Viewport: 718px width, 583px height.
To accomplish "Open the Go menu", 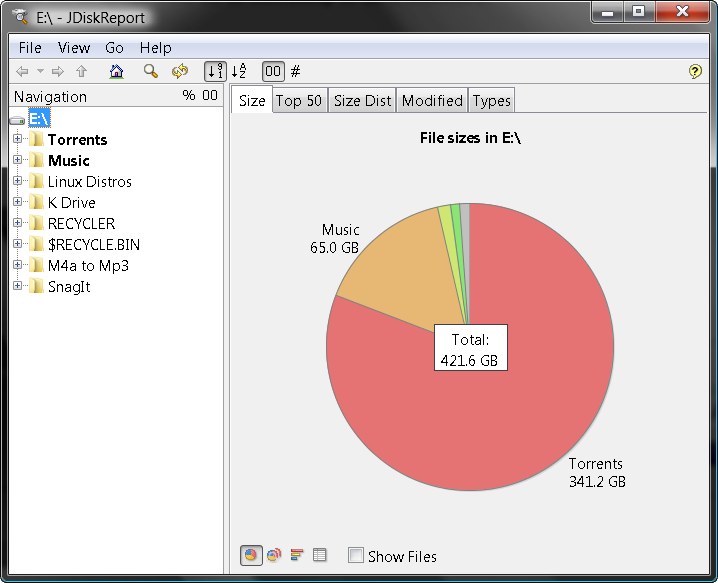I will coord(114,48).
